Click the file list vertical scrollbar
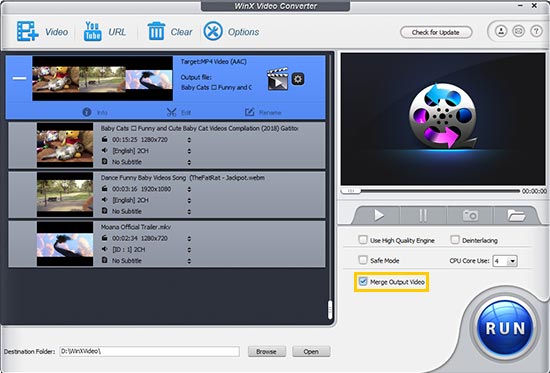 pyautogui.click(x=330, y=310)
